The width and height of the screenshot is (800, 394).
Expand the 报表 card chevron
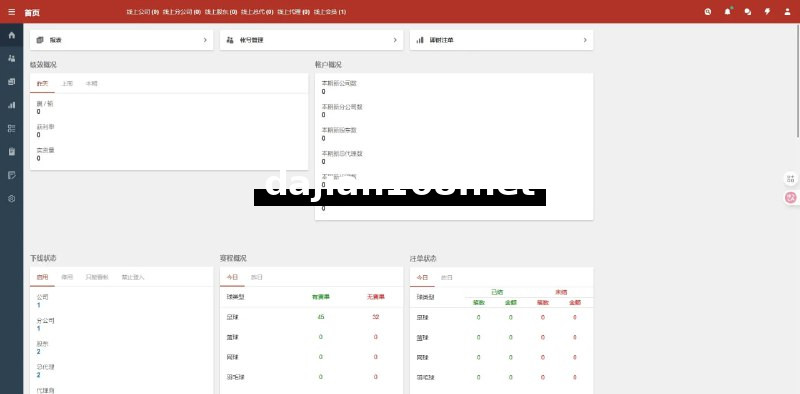click(x=205, y=40)
